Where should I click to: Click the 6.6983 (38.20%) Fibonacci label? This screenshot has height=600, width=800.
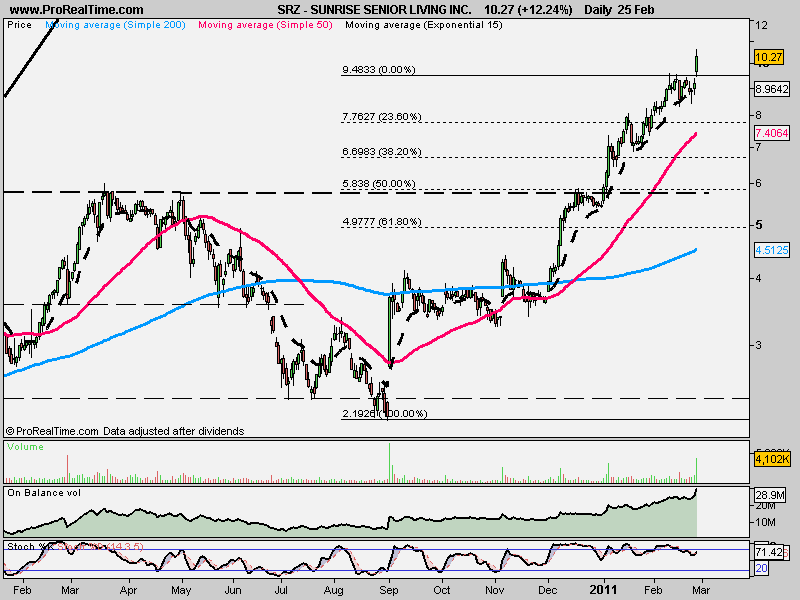click(x=382, y=152)
